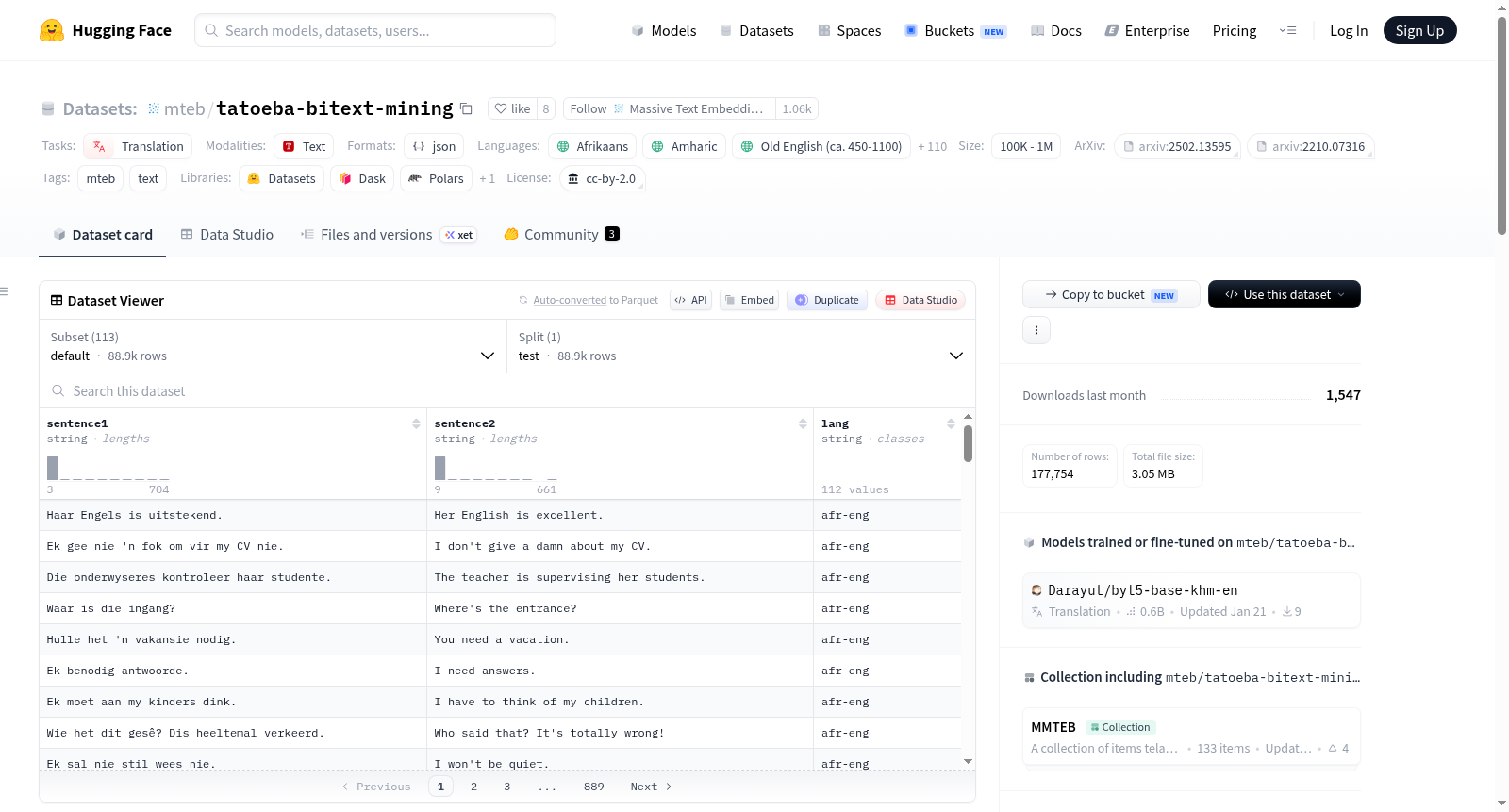Click the Duplicate button
The width and height of the screenshot is (1509, 812).
coord(827,300)
